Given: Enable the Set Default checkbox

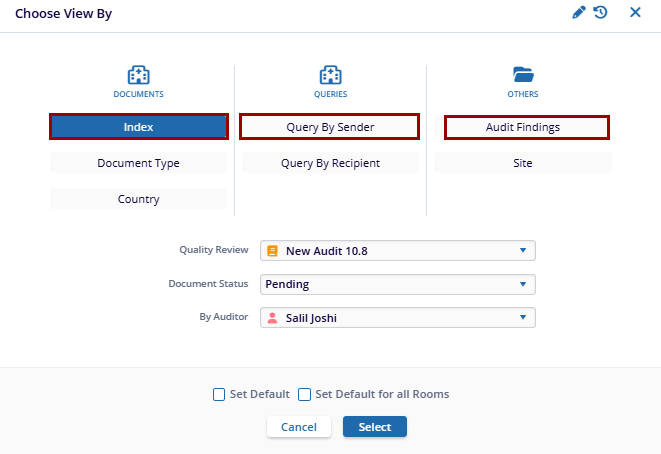Looking at the screenshot, I should 219,395.
